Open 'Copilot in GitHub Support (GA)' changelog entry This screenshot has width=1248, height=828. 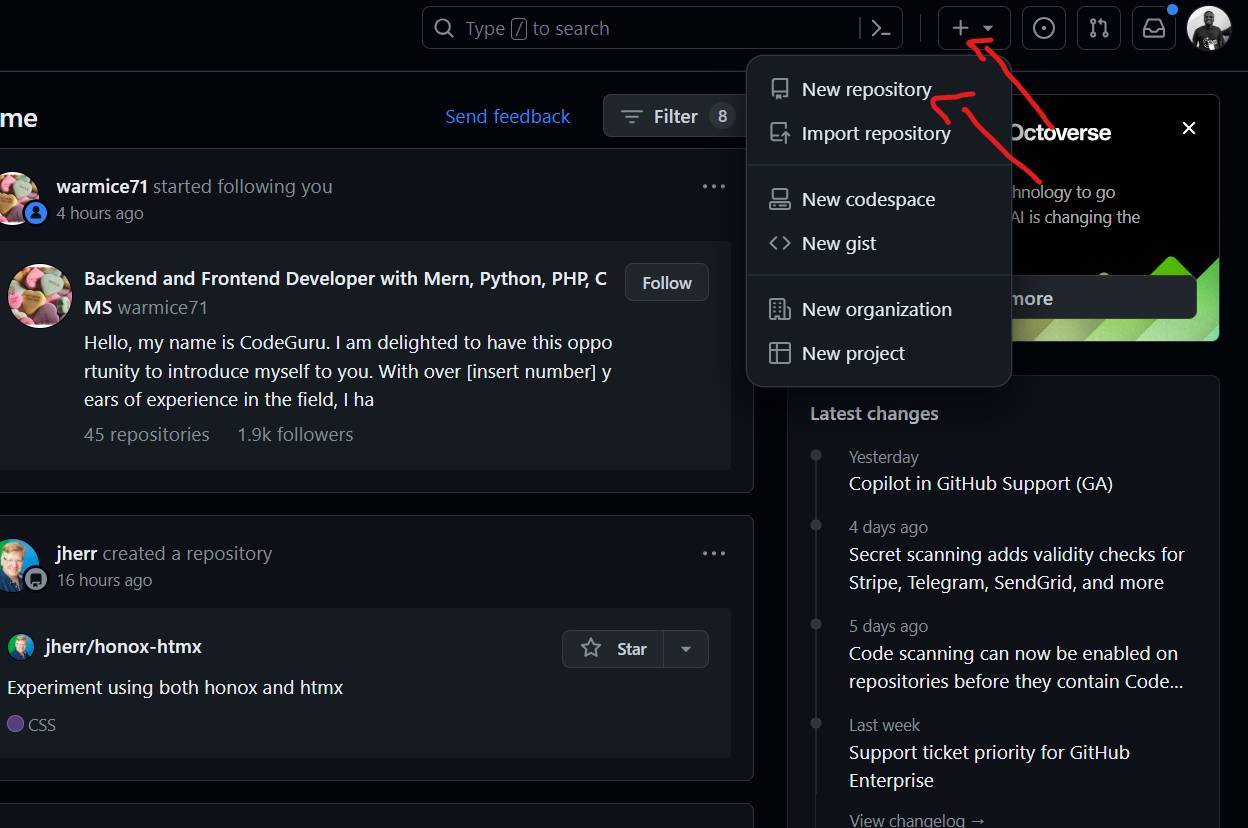981,484
